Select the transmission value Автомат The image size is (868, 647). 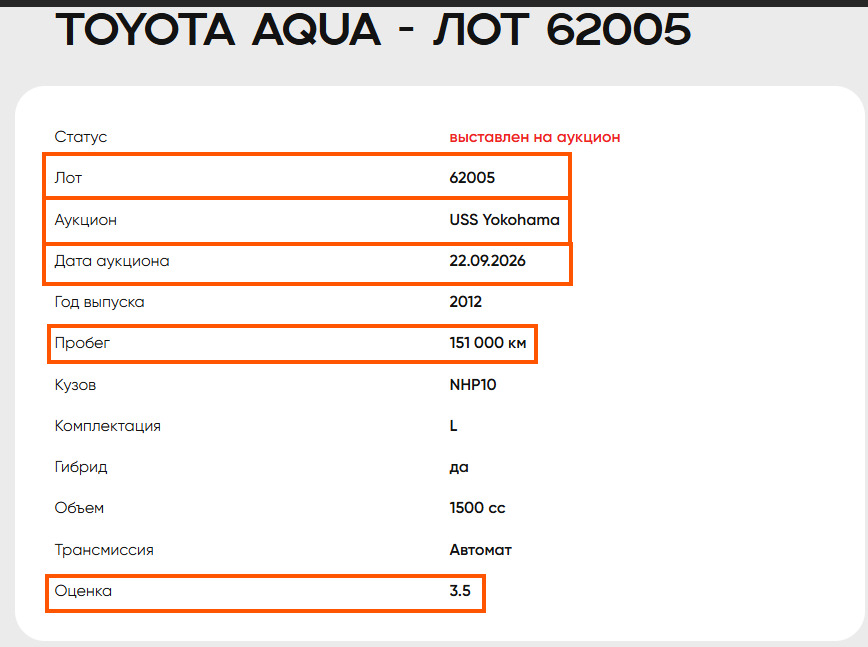point(480,550)
